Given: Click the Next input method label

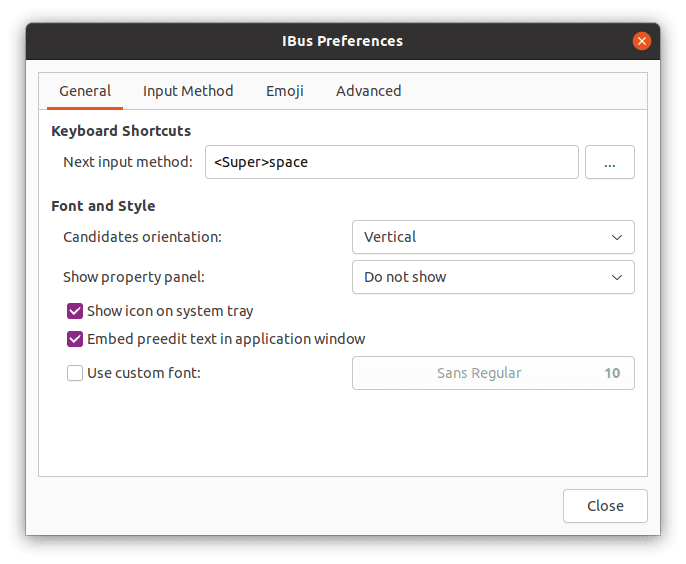Looking at the screenshot, I should click(x=128, y=162).
